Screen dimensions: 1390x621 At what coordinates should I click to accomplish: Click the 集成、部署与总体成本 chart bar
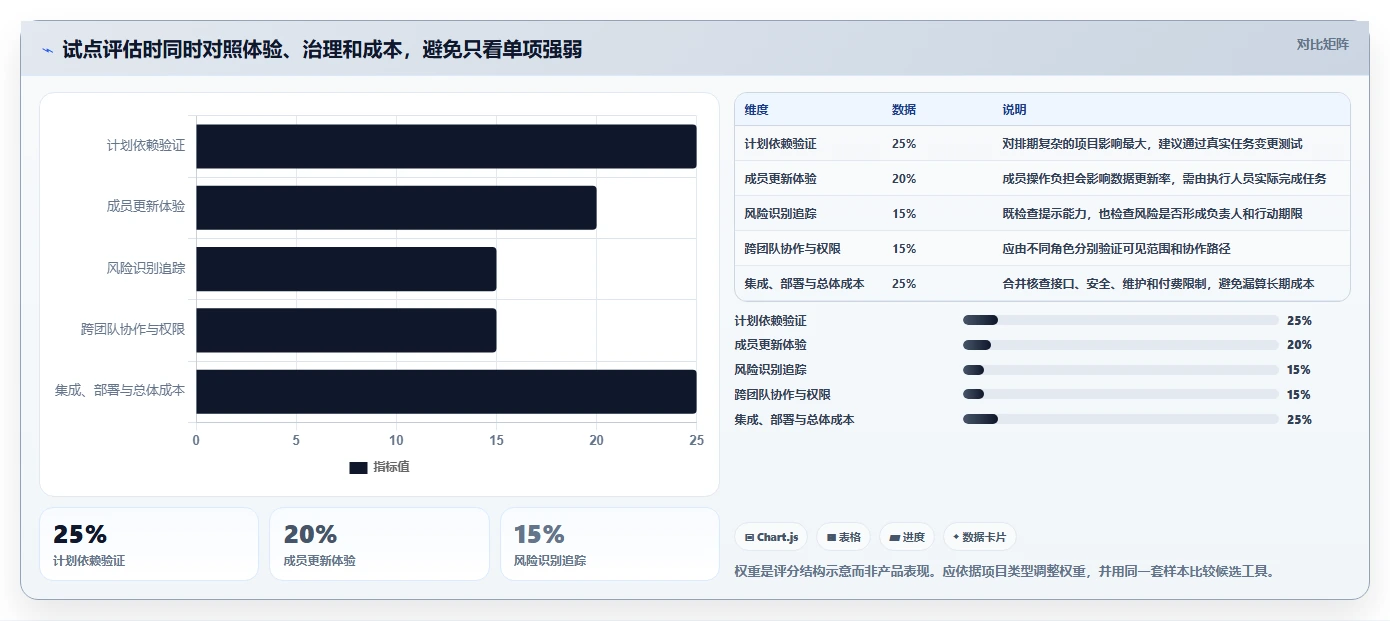[446, 391]
